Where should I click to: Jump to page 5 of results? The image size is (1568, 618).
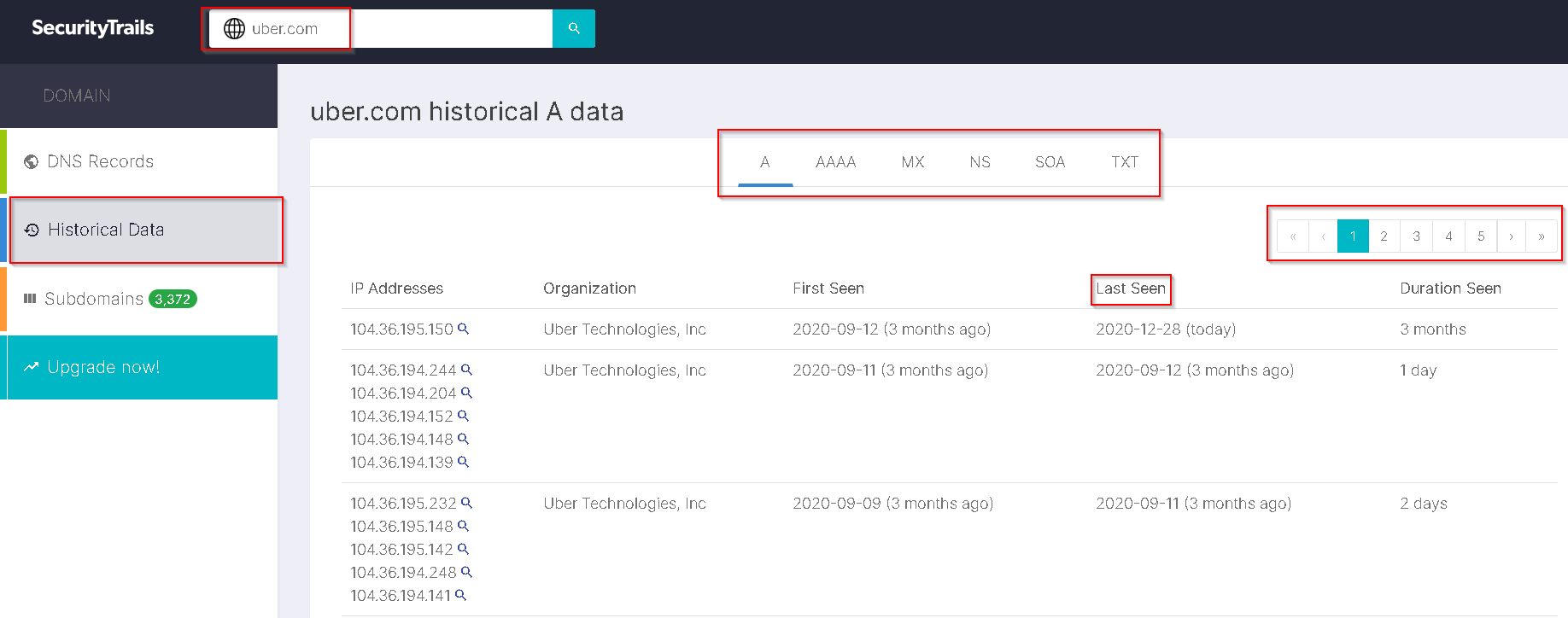(x=1481, y=236)
